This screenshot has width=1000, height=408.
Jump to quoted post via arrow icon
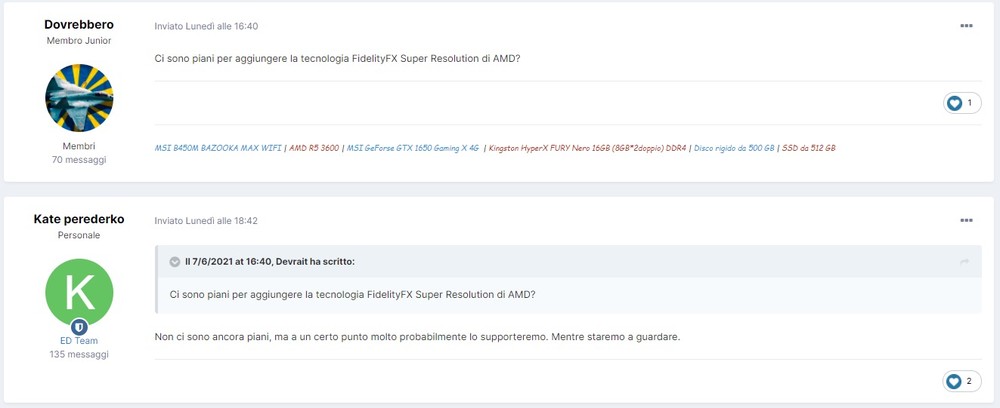coord(965,262)
